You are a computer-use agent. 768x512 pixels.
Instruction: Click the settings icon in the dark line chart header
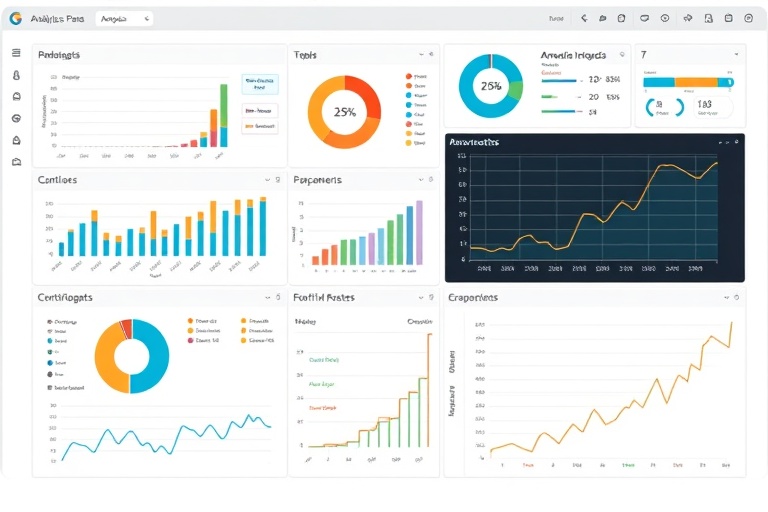pos(735,143)
